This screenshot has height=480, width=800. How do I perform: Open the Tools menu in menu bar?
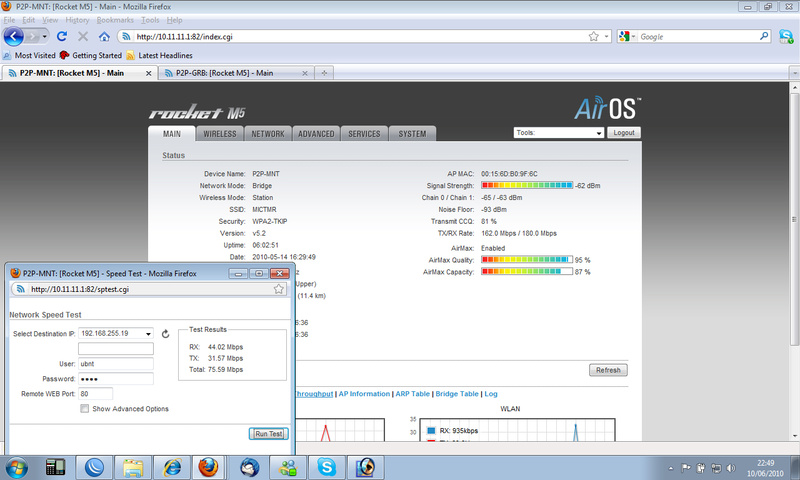coord(150,20)
